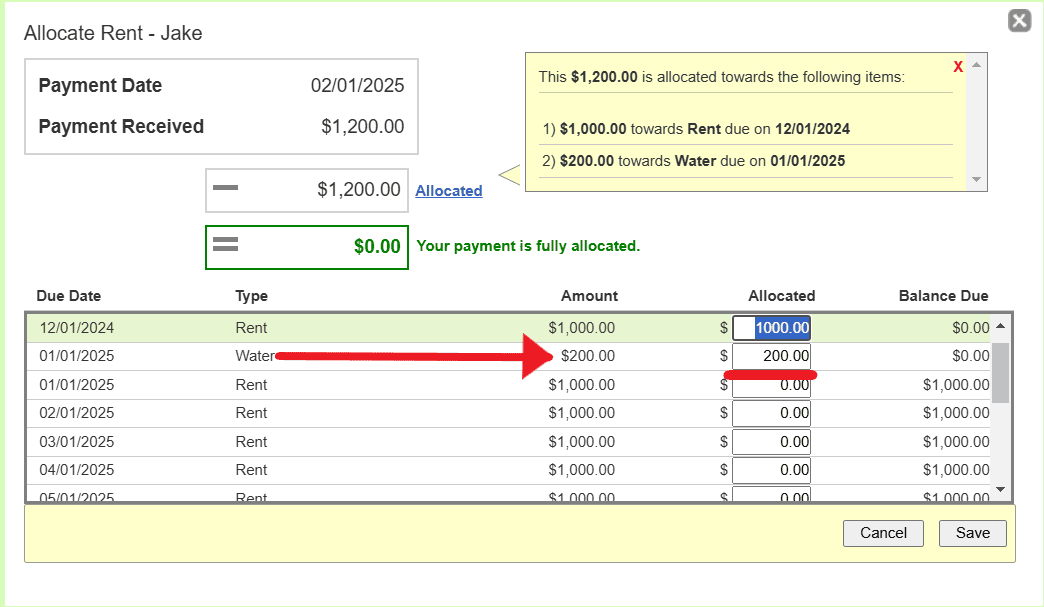Image resolution: width=1044 pixels, height=607 pixels.
Task: Edit allocated field for 04/01/2025 Rent
Action: click(x=771, y=470)
